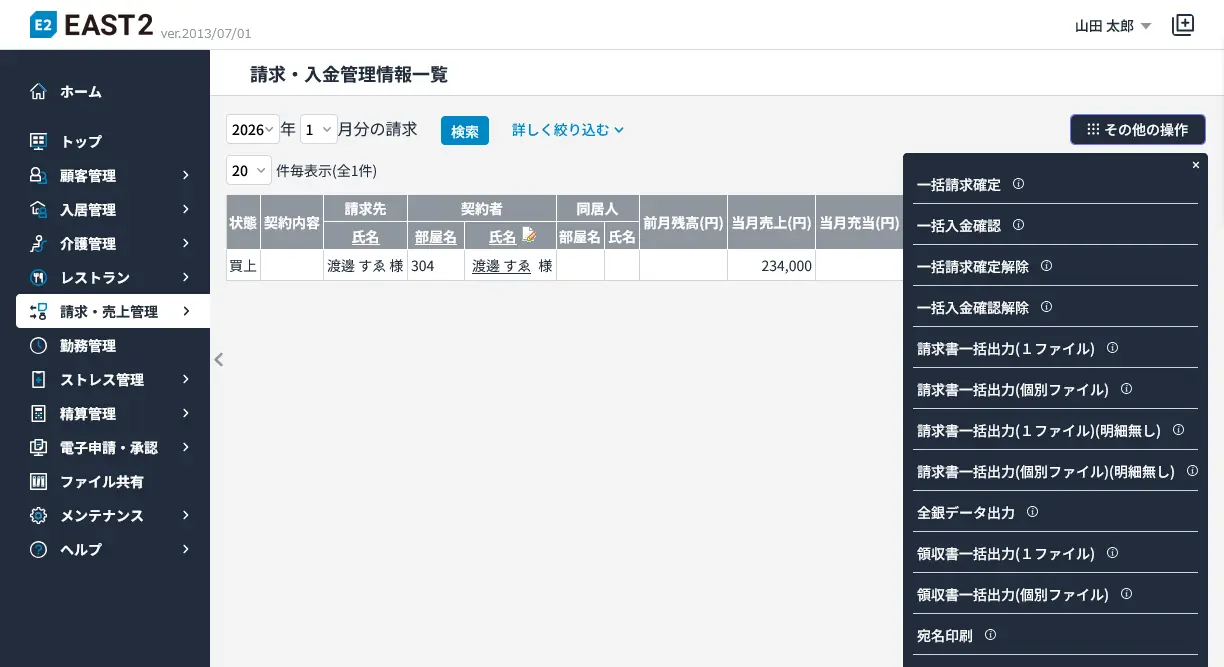Click the info icon next to 宛名印刷
This screenshot has height=667, width=1224.
click(990, 635)
